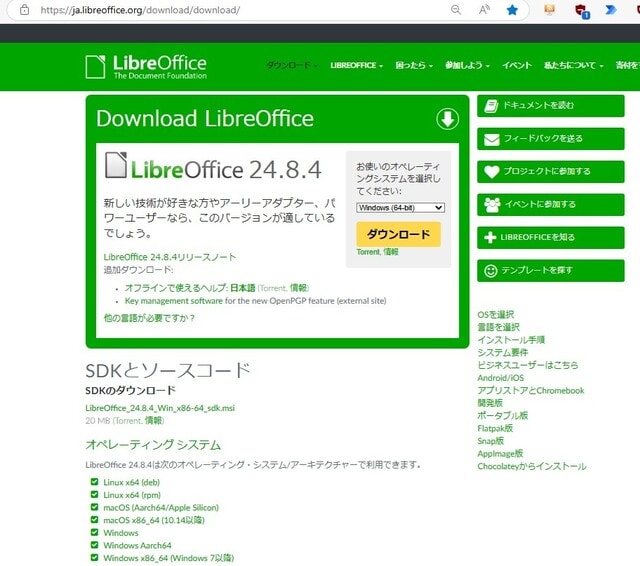Click the envelope icon on フィードバックを送る

coord(491,140)
